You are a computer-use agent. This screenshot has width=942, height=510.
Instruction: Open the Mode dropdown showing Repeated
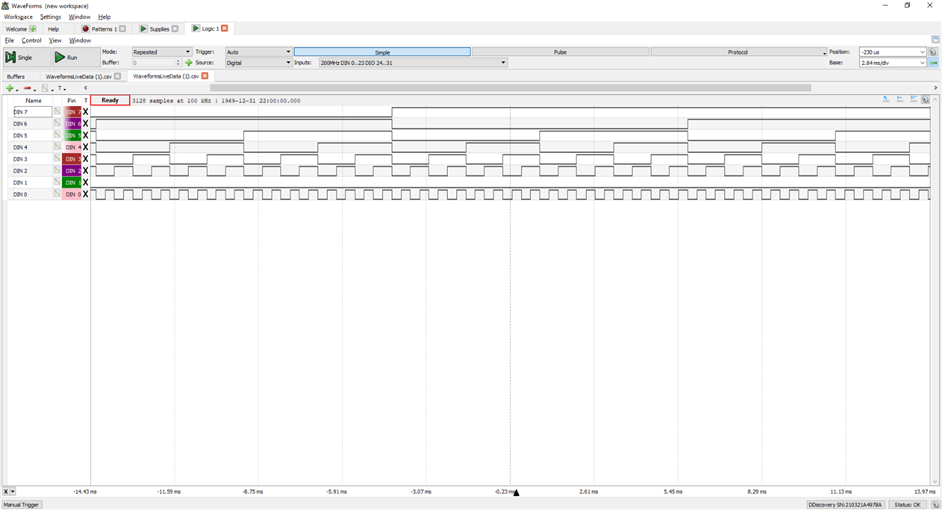click(x=162, y=52)
